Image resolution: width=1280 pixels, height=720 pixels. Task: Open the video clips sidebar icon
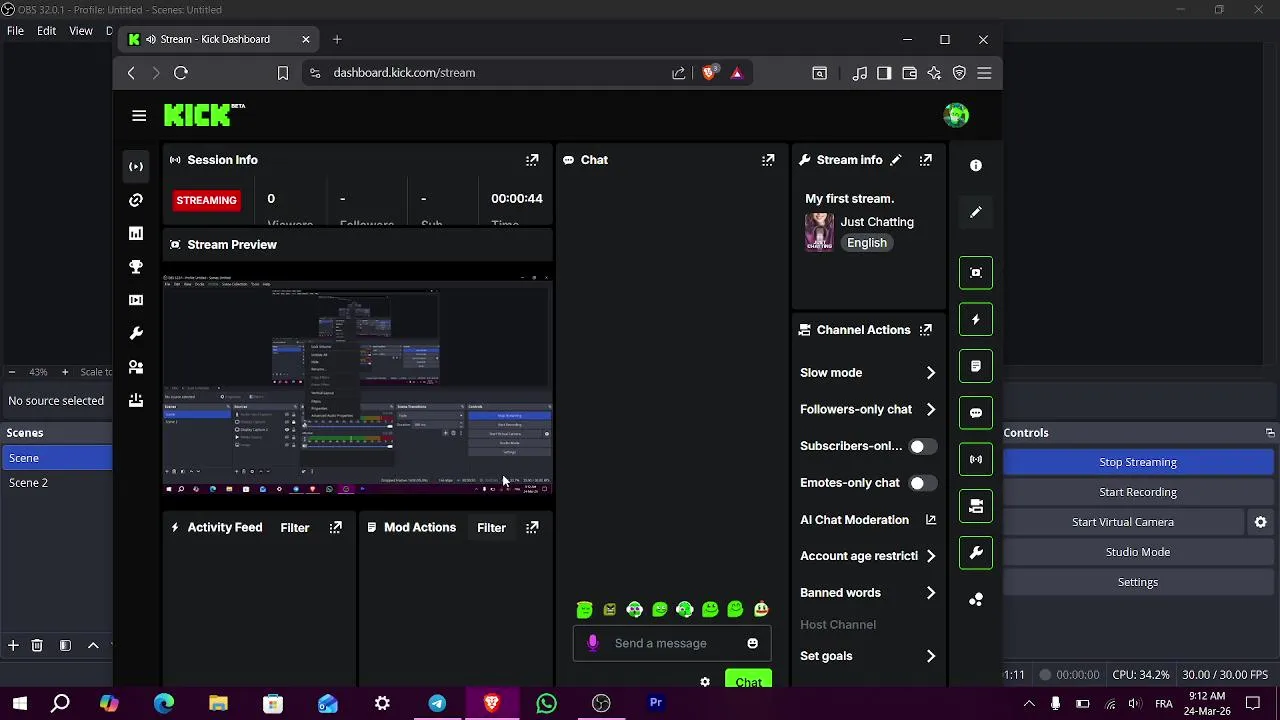click(136, 300)
